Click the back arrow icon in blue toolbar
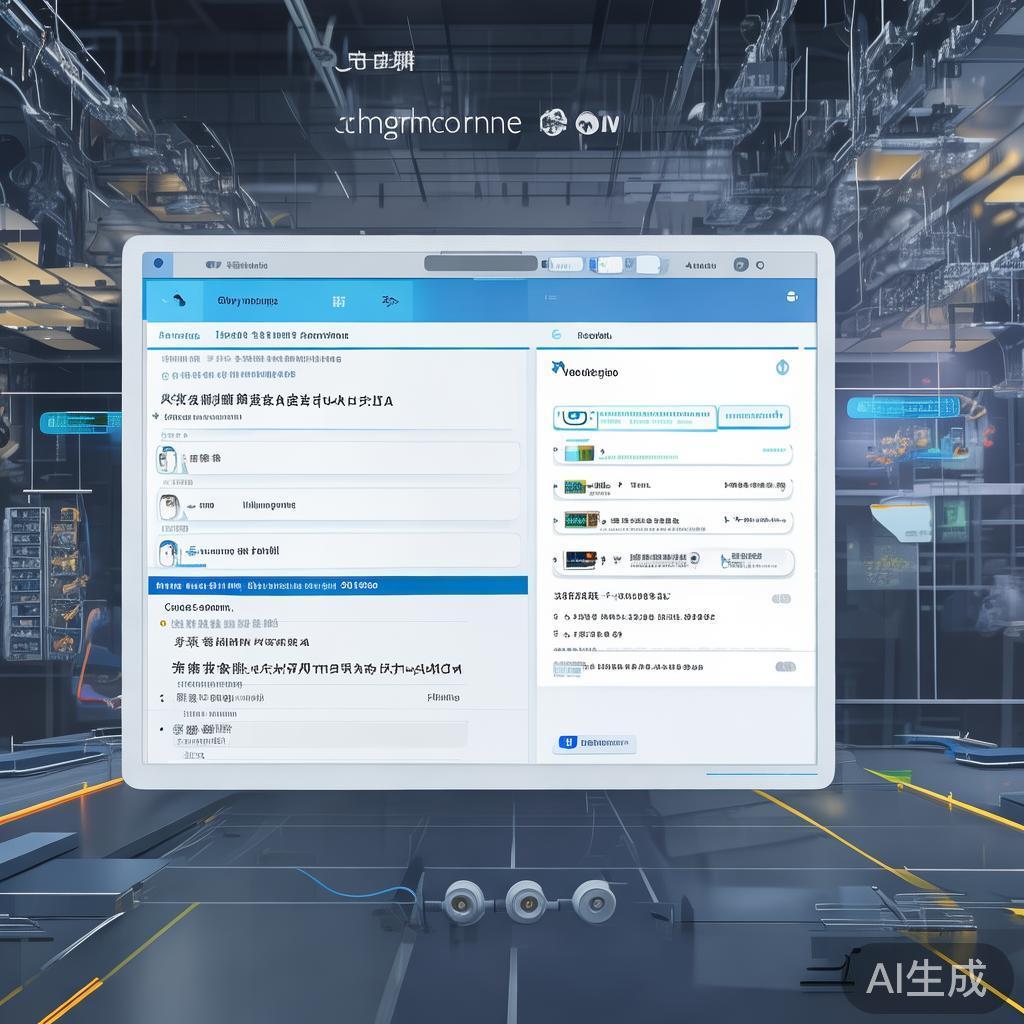This screenshot has width=1024, height=1024. 177,300
